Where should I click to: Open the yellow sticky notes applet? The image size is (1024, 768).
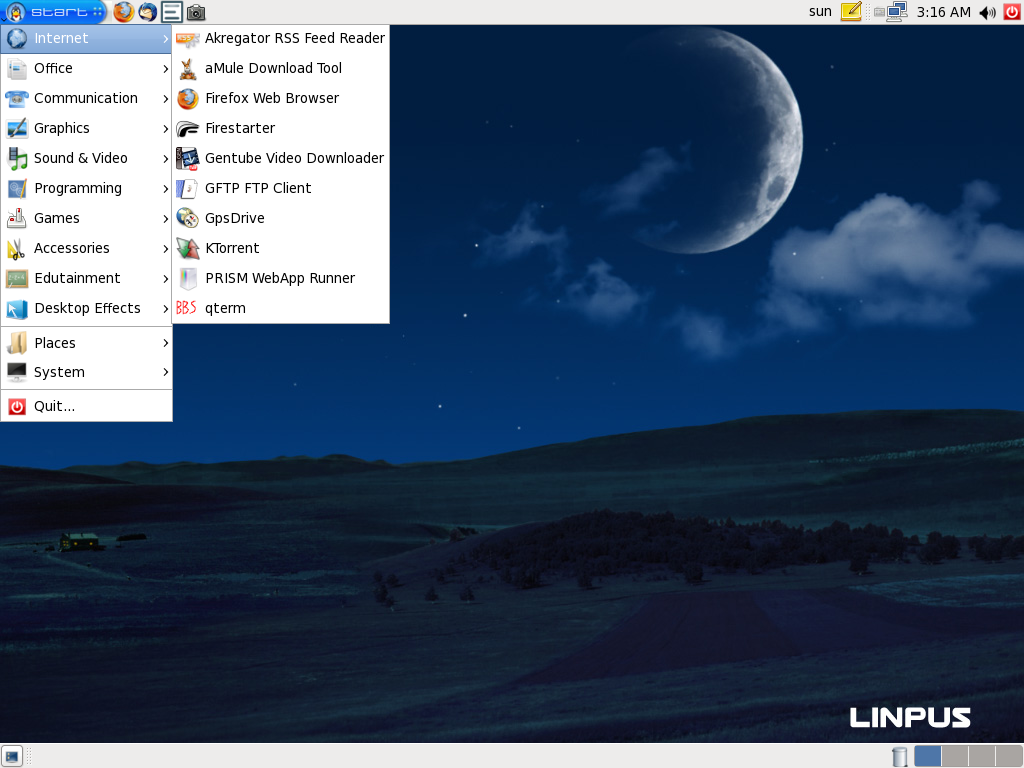coord(851,12)
